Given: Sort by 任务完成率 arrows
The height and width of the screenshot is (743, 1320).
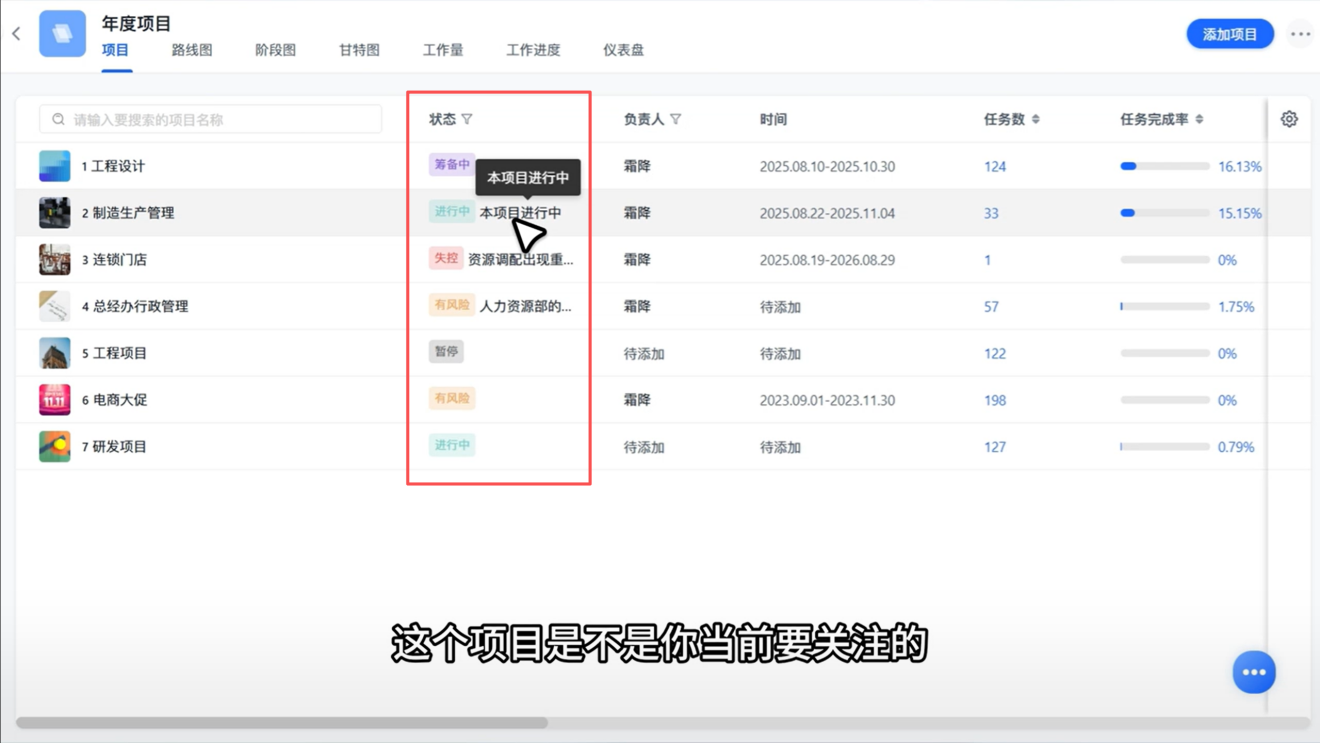Looking at the screenshot, I should (x=1199, y=119).
